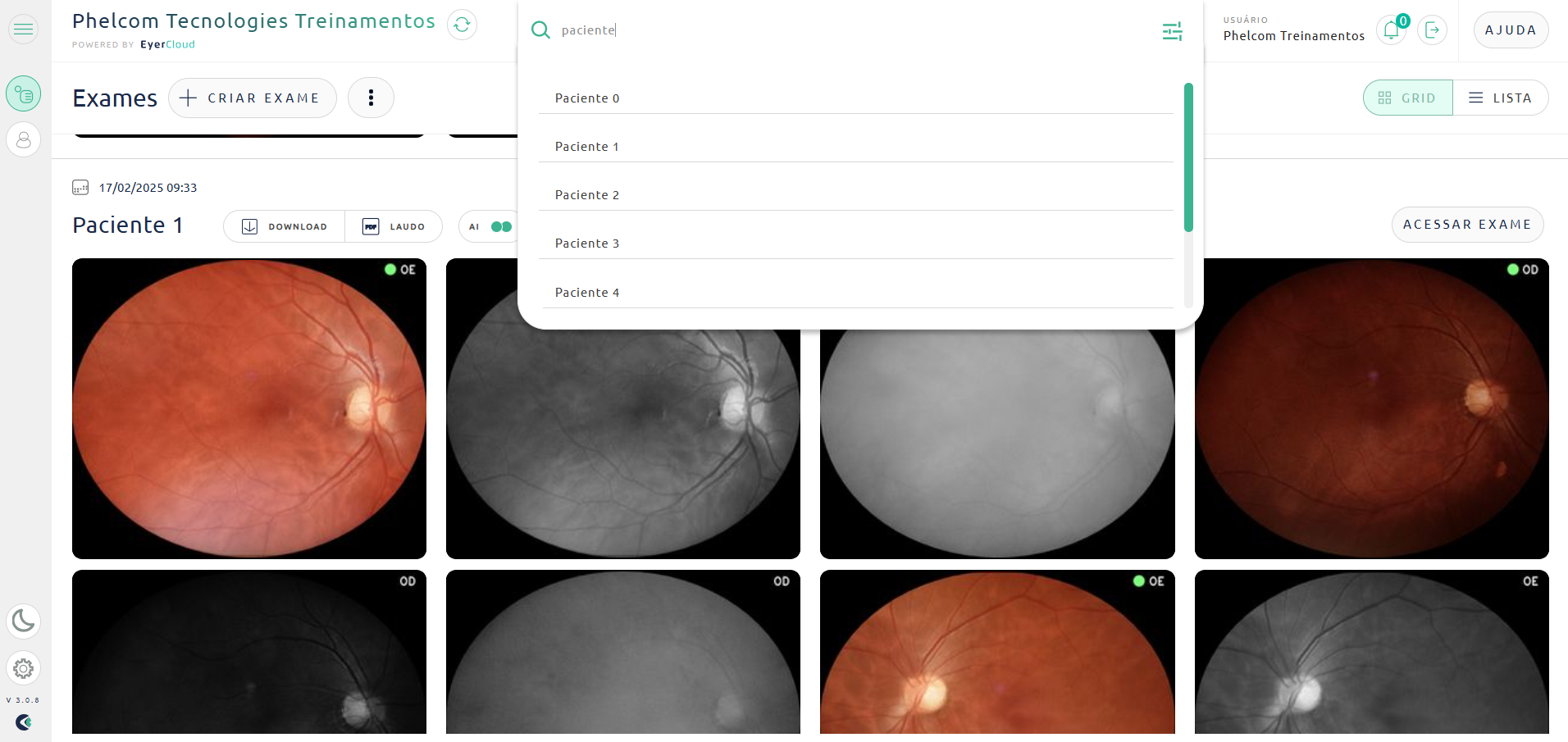The image size is (1568, 742).
Task: Open the first color OE retina image
Action: (x=249, y=408)
